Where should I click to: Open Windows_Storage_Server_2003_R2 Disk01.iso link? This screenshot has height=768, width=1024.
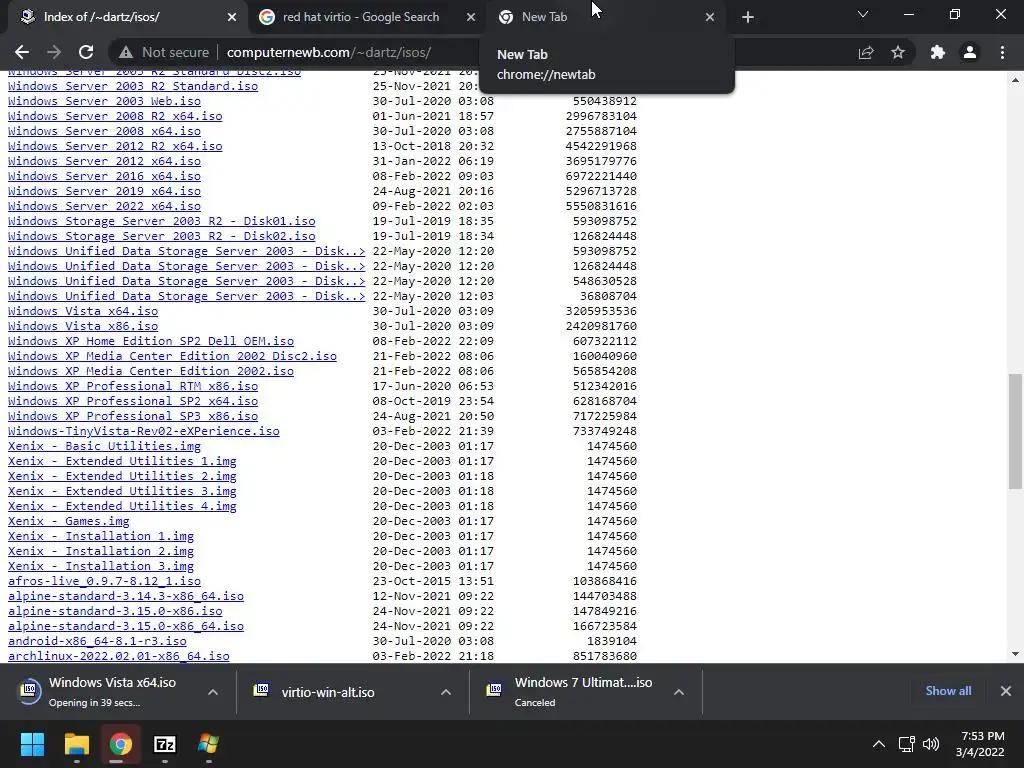click(161, 221)
